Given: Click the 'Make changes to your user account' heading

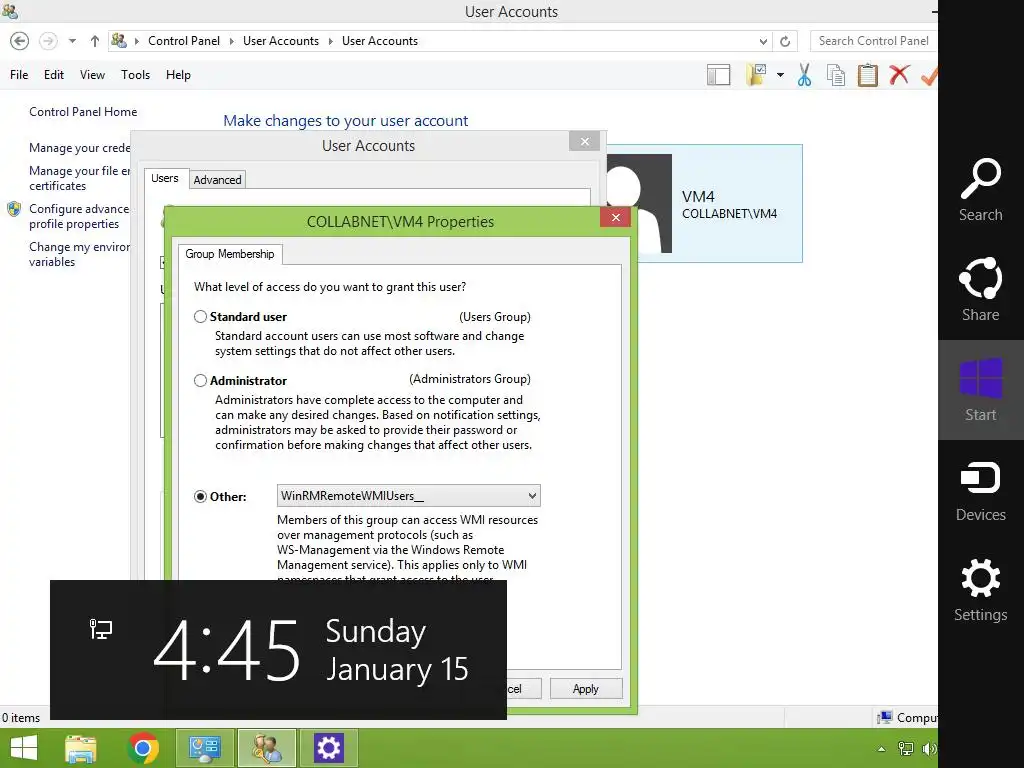Looking at the screenshot, I should (x=345, y=121).
